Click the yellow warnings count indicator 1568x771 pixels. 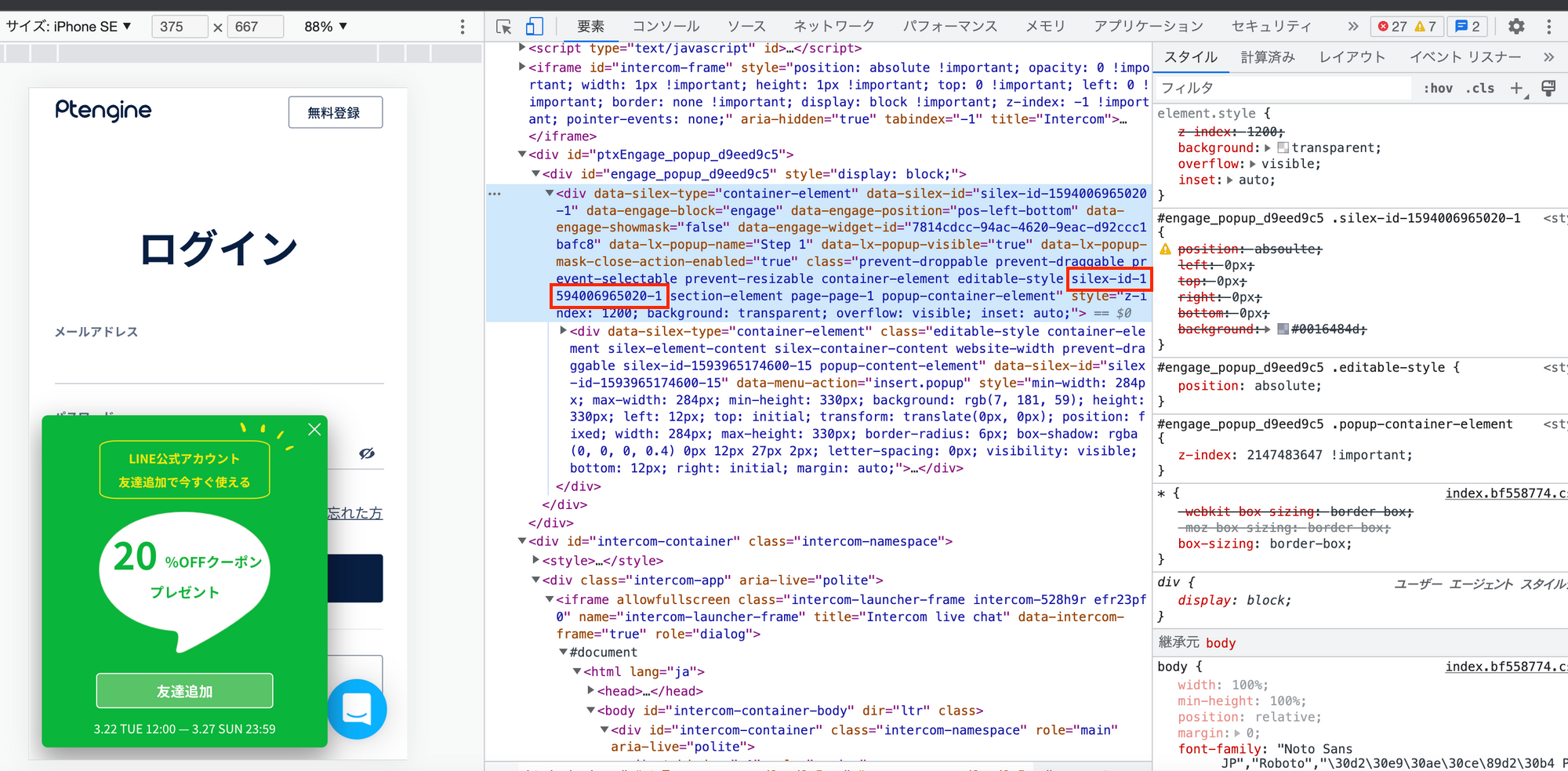pos(1425,27)
